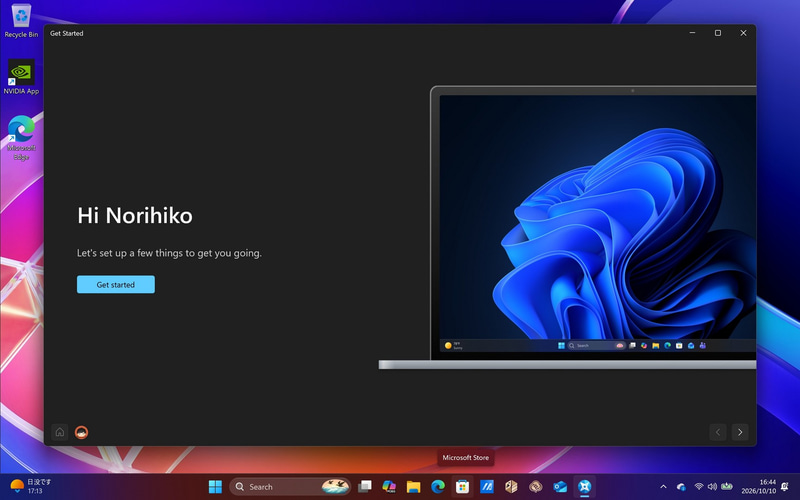Select the NVIDIA App desktop shortcut
800x500 pixels.
[21, 77]
